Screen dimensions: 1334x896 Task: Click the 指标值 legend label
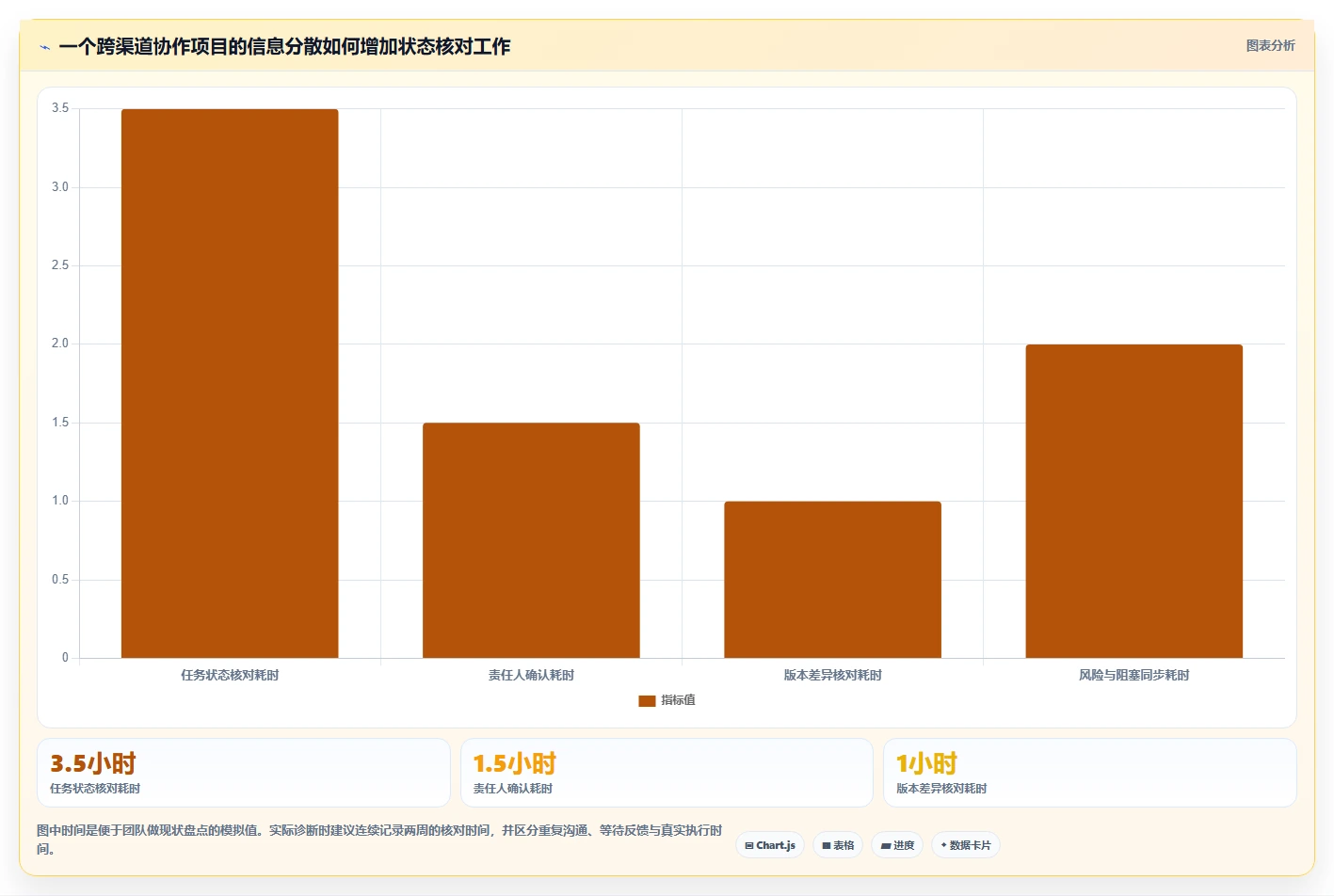pyautogui.click(x=678, y=700)
